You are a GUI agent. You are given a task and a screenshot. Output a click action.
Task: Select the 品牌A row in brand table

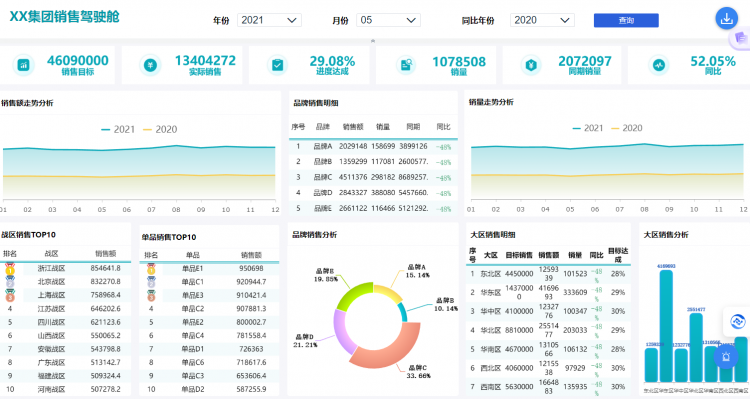pos(373,146)
